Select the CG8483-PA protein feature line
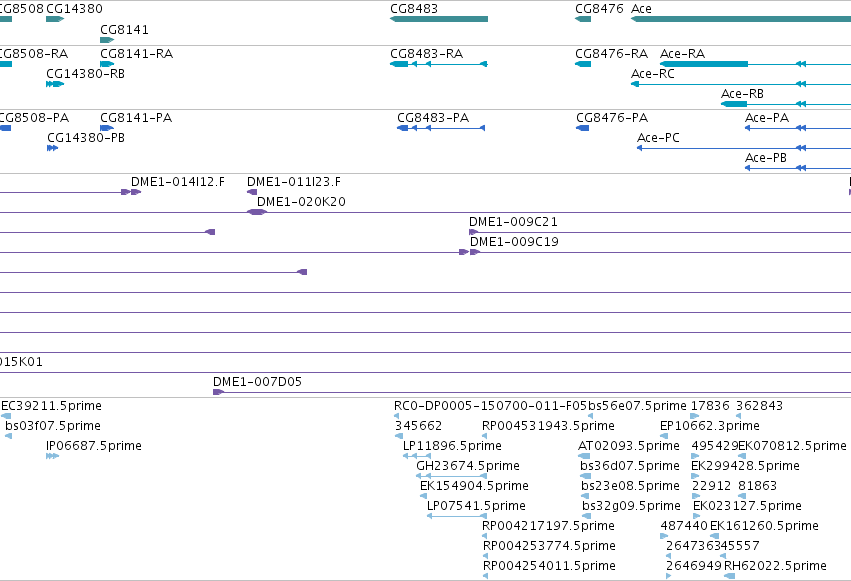The width and height of the screenshot is (851, 581). [441, 128]
